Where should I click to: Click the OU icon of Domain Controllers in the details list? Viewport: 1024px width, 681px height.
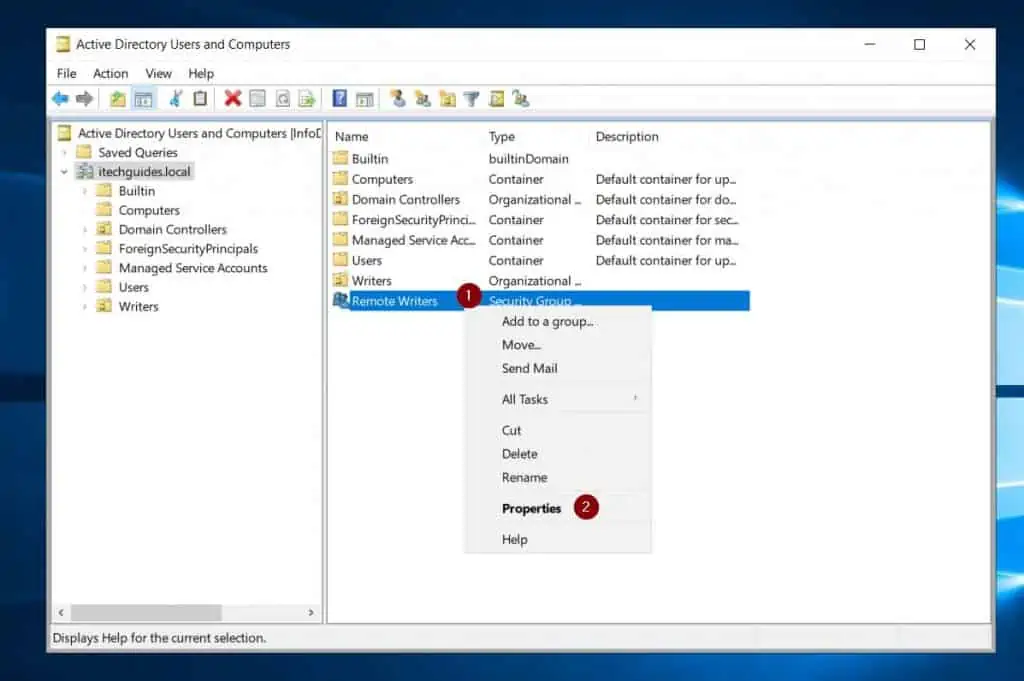click(340, 199)
